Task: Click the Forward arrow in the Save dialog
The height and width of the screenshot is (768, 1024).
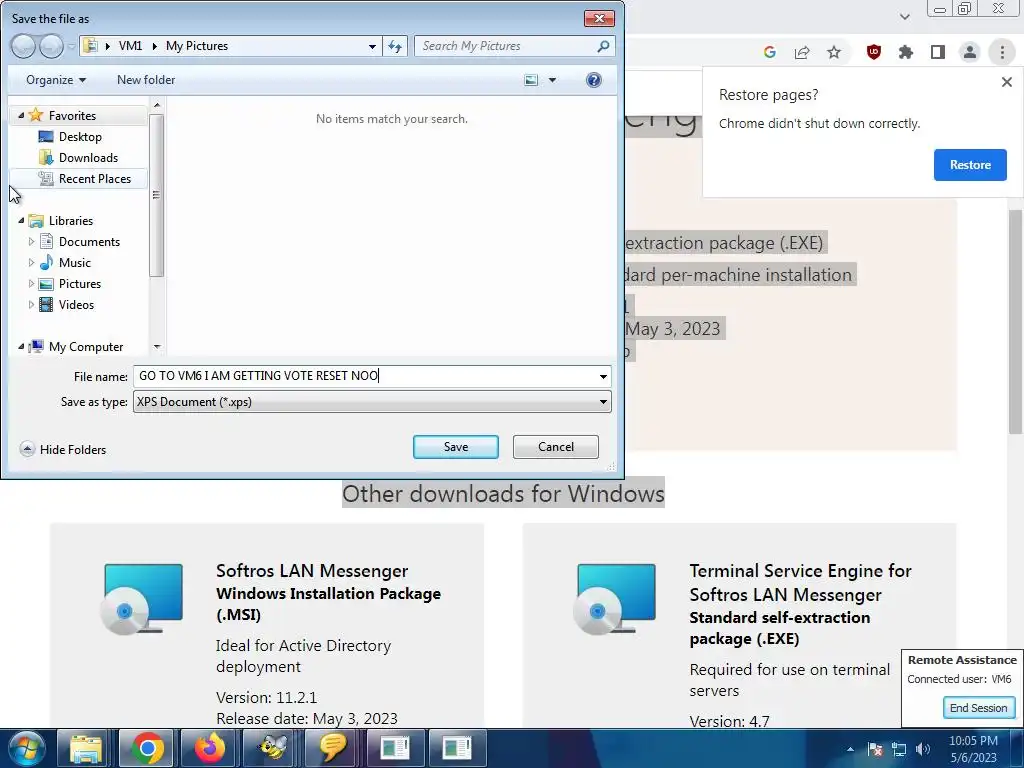Action: tap(51, 46)
